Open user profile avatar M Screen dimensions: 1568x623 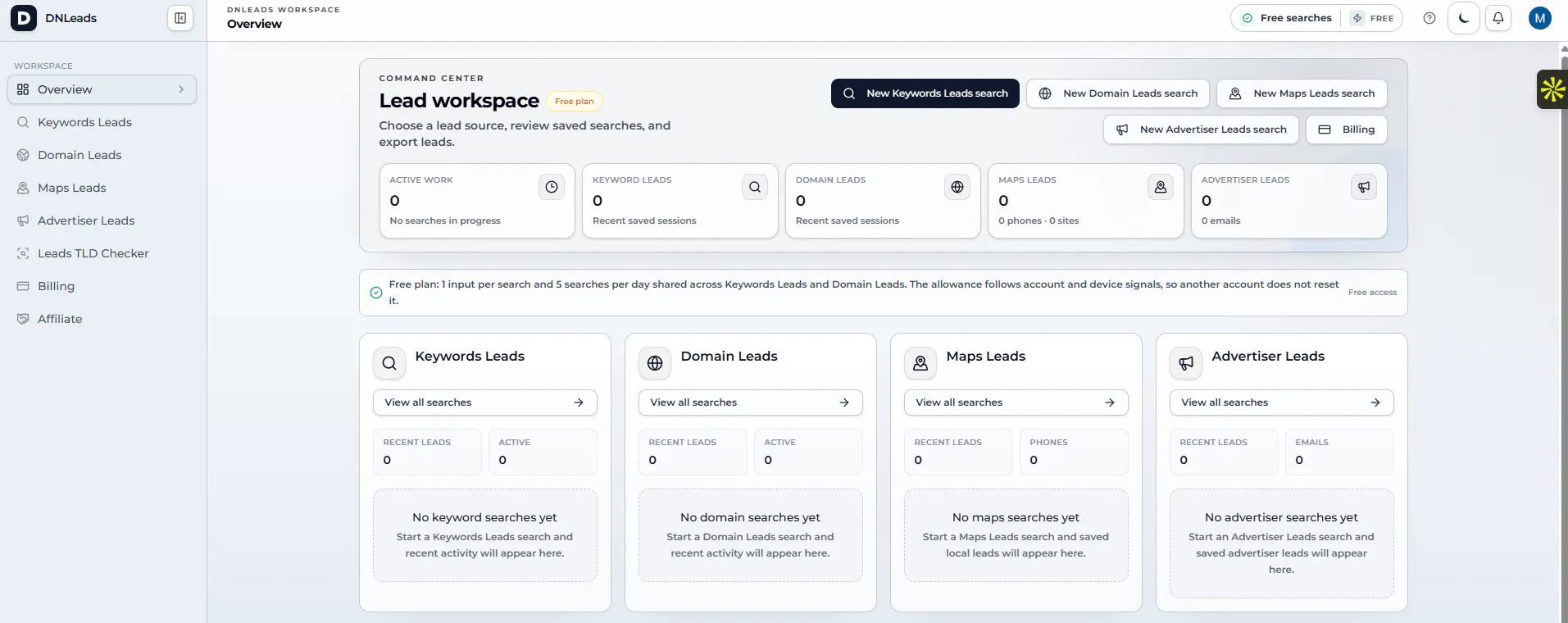click(x=1540, y=18)
